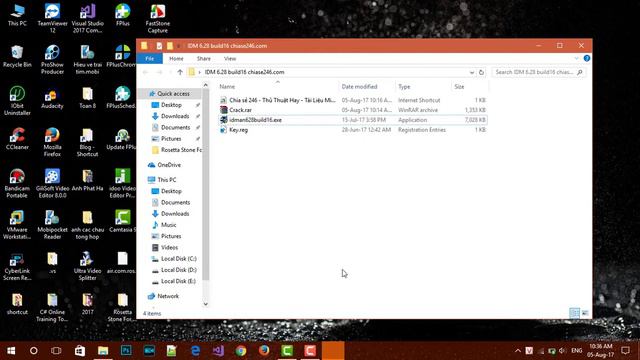Select the Recycle Bin desktop icon
Screen dimensions: 640x360
pyautogui.click(x=17, y=56)
